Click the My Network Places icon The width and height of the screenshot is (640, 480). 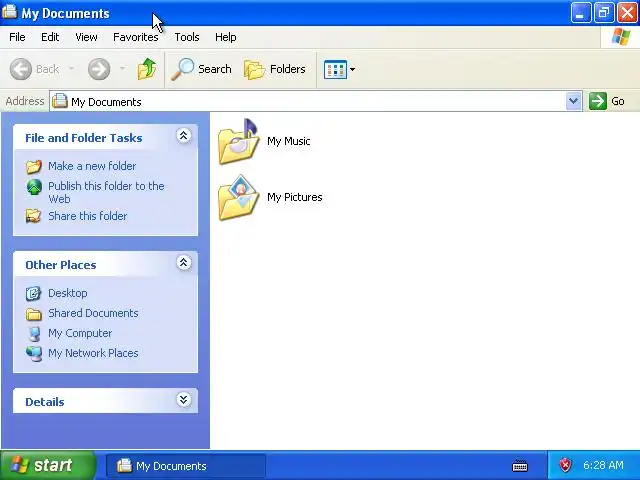click(34, 353)
